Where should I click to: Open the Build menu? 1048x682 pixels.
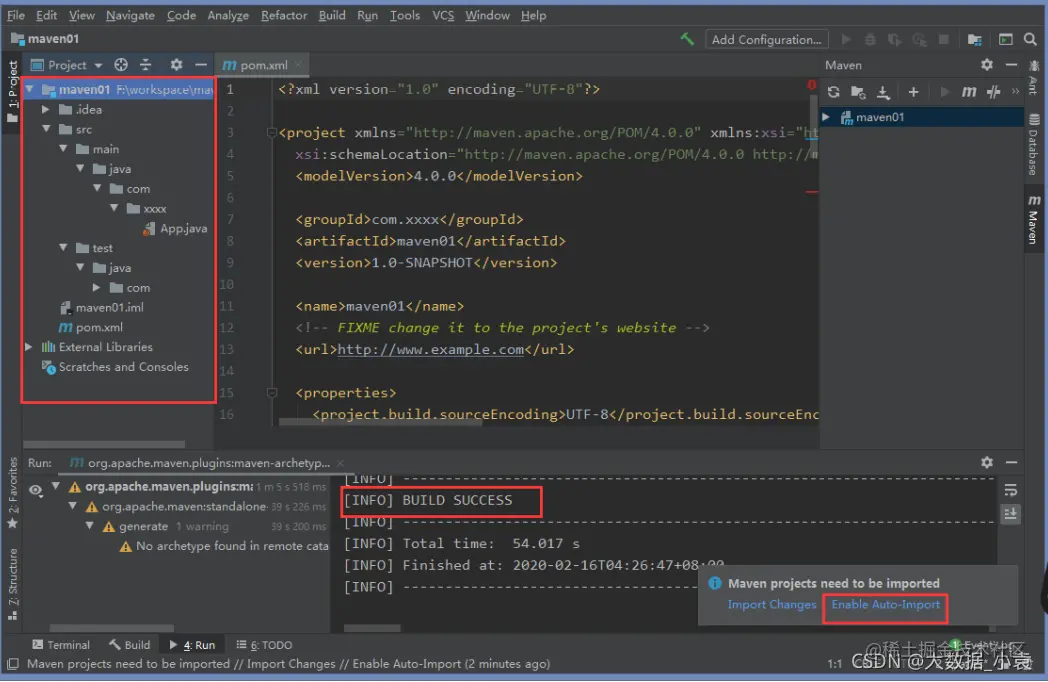(x=332, y=15)
